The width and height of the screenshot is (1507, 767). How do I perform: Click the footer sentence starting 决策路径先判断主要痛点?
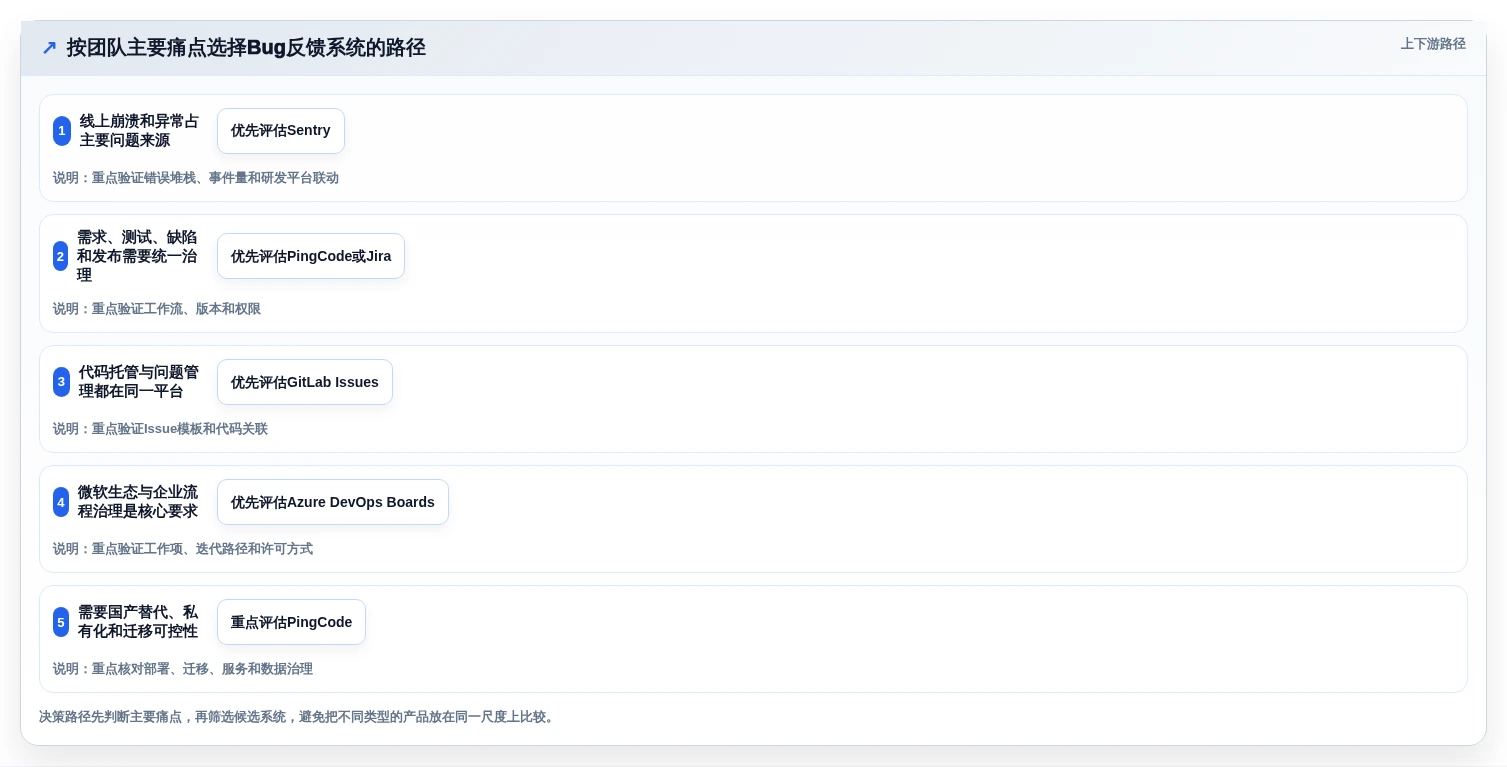297,717
